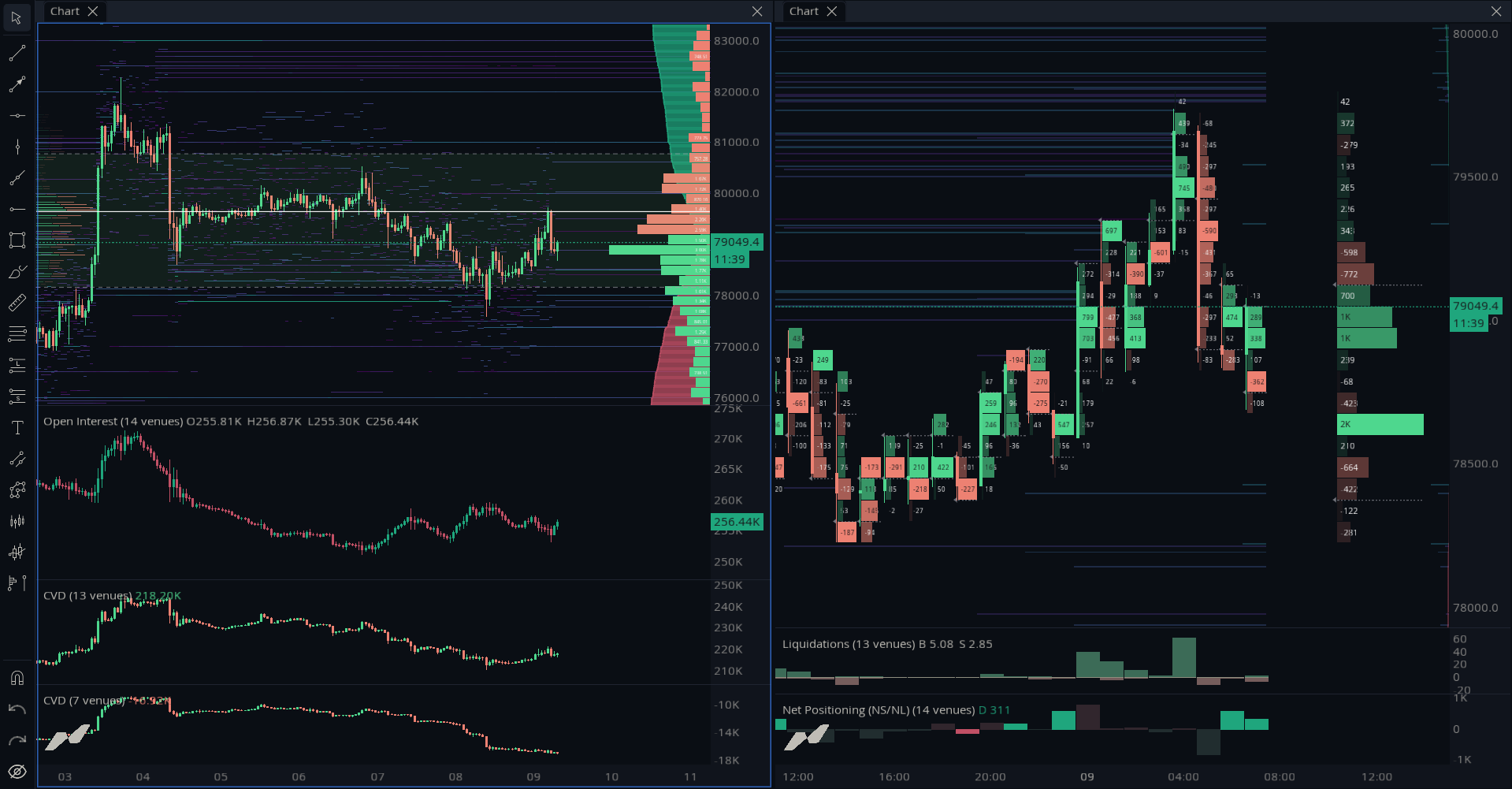Image resolution: width=1512 pixels, height=789 pixels.
Task: Select the horizontal ray tool
Action: [17, 209]
